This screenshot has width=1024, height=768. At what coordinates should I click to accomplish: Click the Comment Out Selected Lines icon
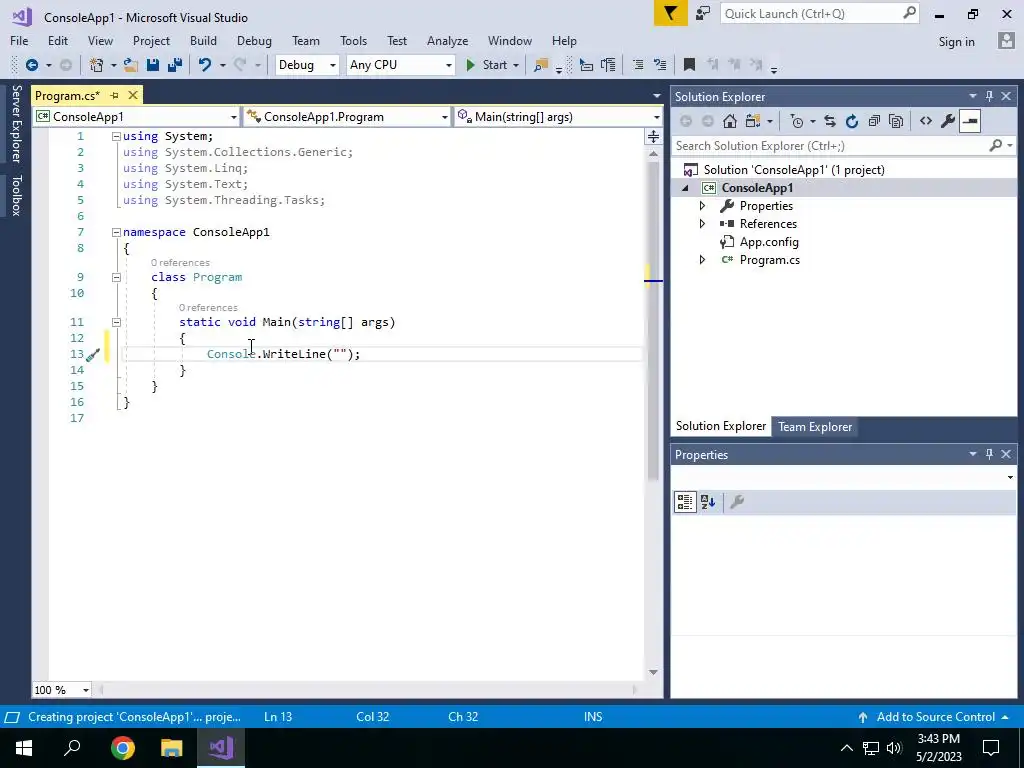click(638, 65)
